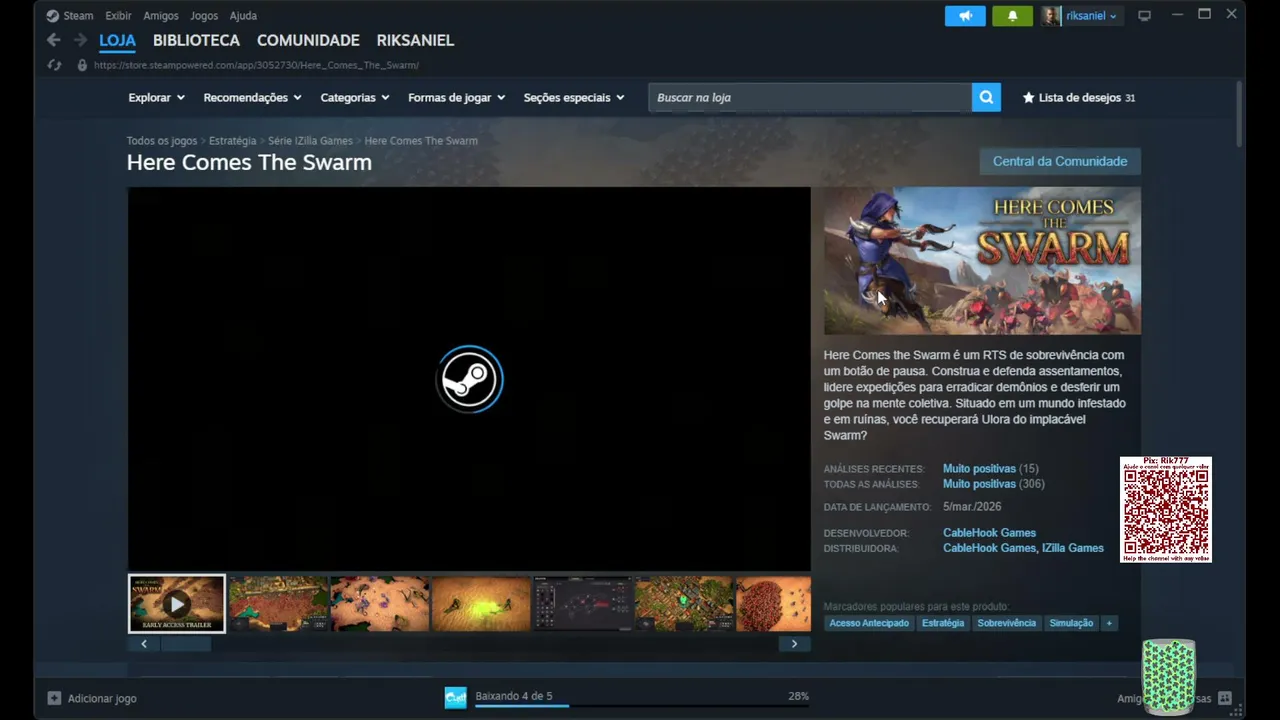Select the dark skill-tree screenshot thumbnail
The height and width of the screenshot is (720, 1280).
click(x=582, y=604)
